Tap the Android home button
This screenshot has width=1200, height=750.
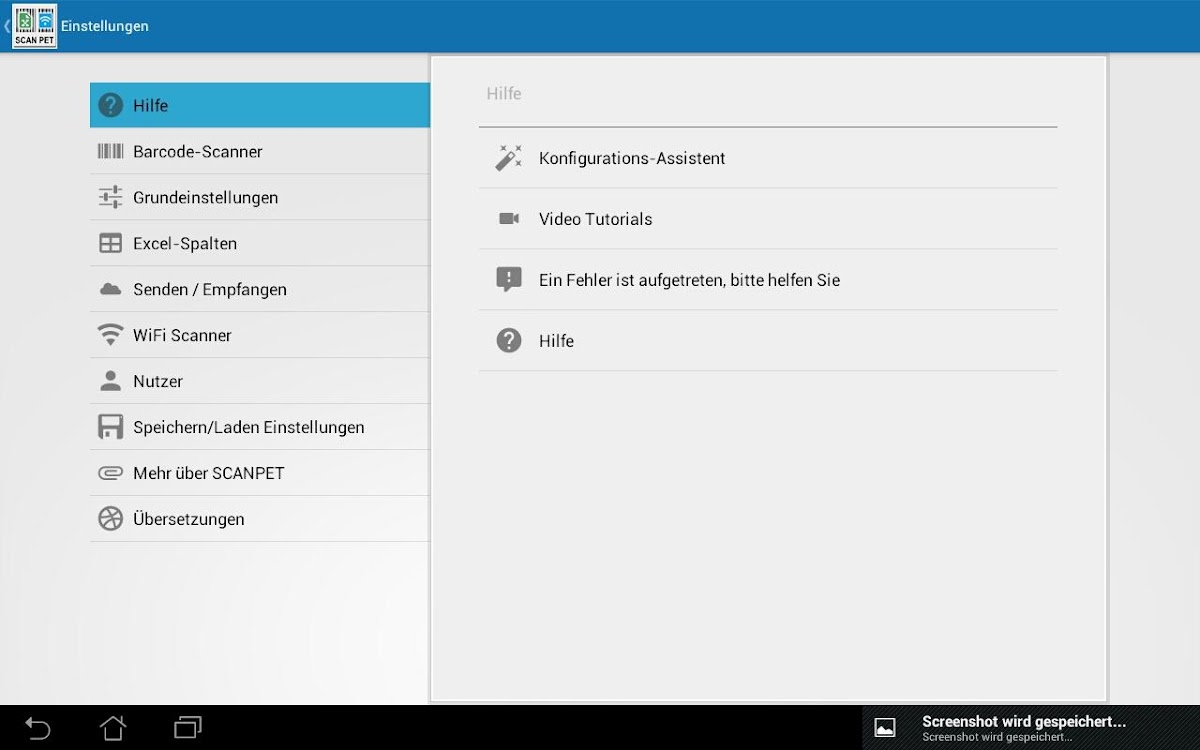click(x=113, y=728)
